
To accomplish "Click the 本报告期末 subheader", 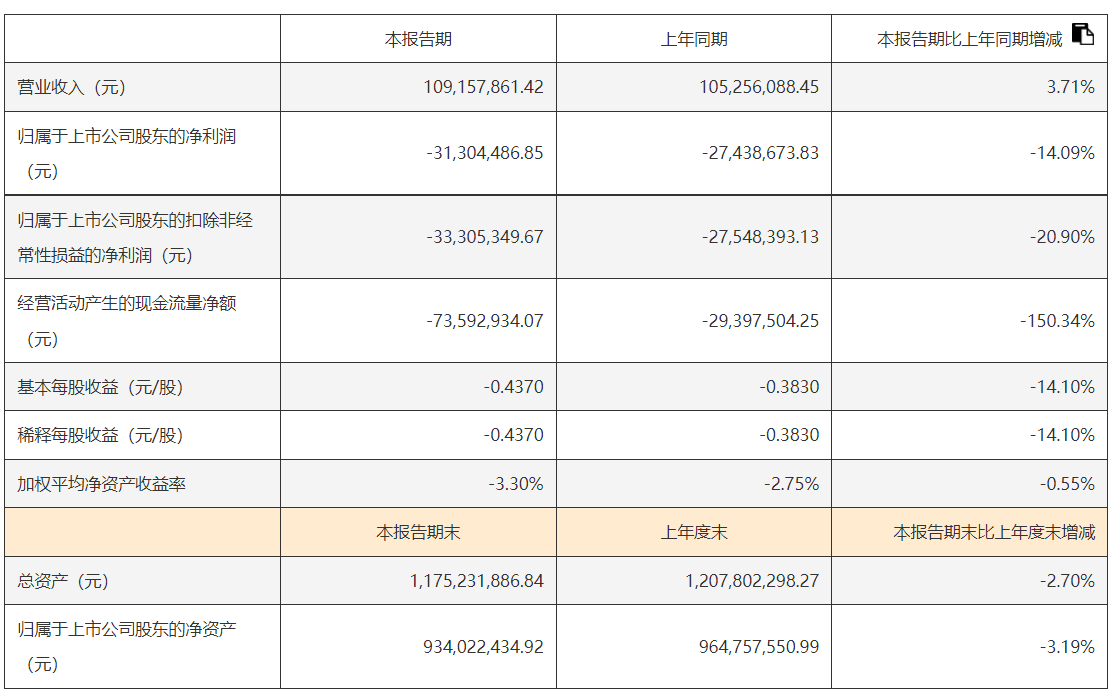I will (418, 533).
